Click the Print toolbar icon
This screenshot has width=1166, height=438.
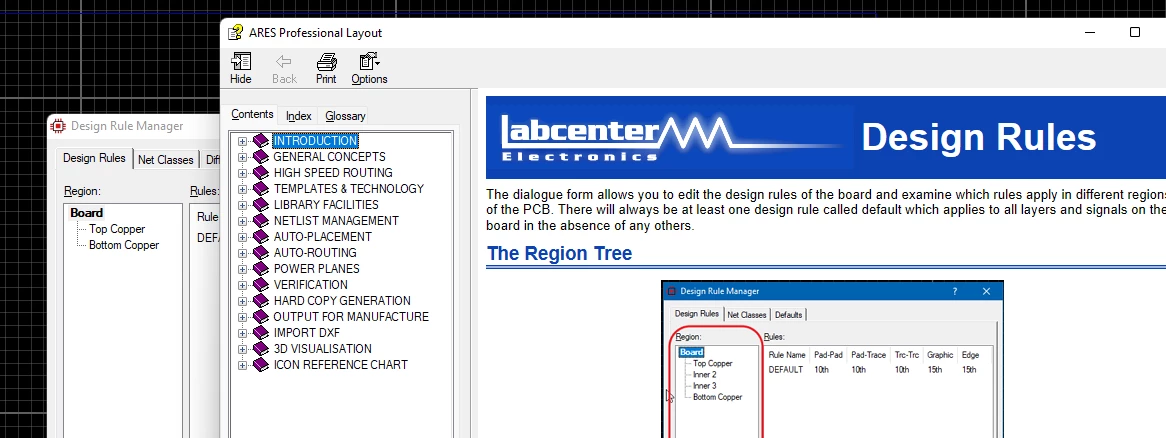click(x=326, y=62)
